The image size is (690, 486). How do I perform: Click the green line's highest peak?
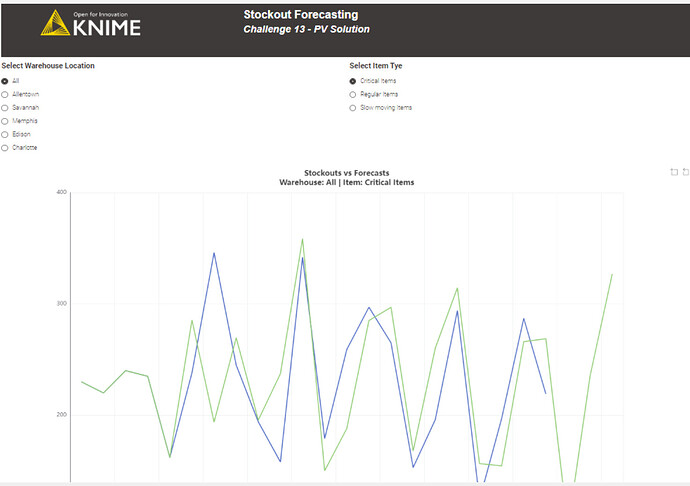click(x=302, y=239)
